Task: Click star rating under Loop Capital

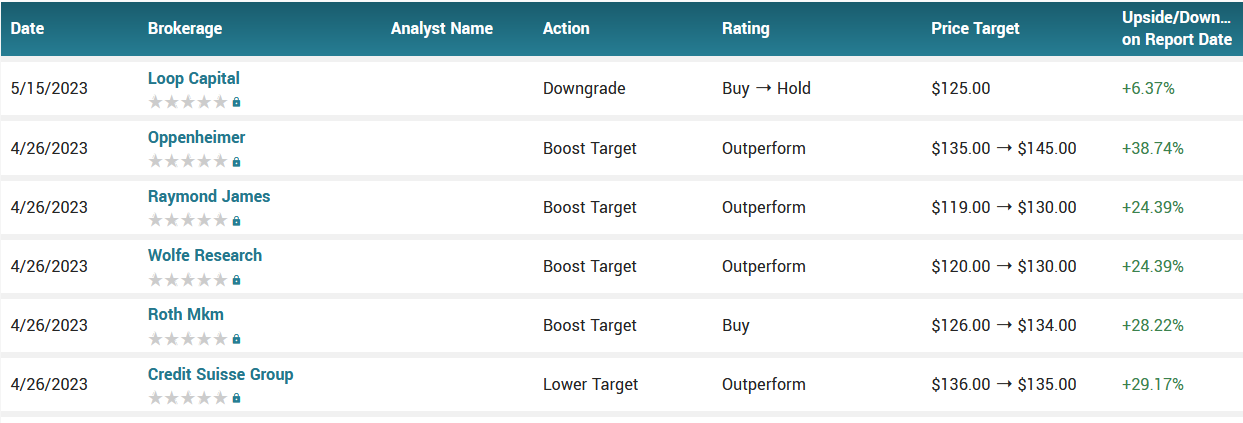Action: (188, 102)
